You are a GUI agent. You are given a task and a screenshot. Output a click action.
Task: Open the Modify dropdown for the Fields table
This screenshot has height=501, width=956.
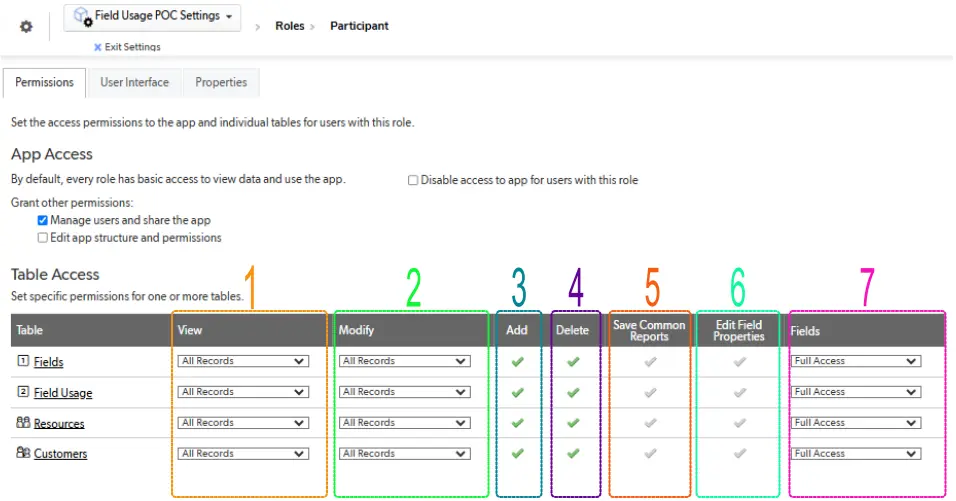[404, 361]
